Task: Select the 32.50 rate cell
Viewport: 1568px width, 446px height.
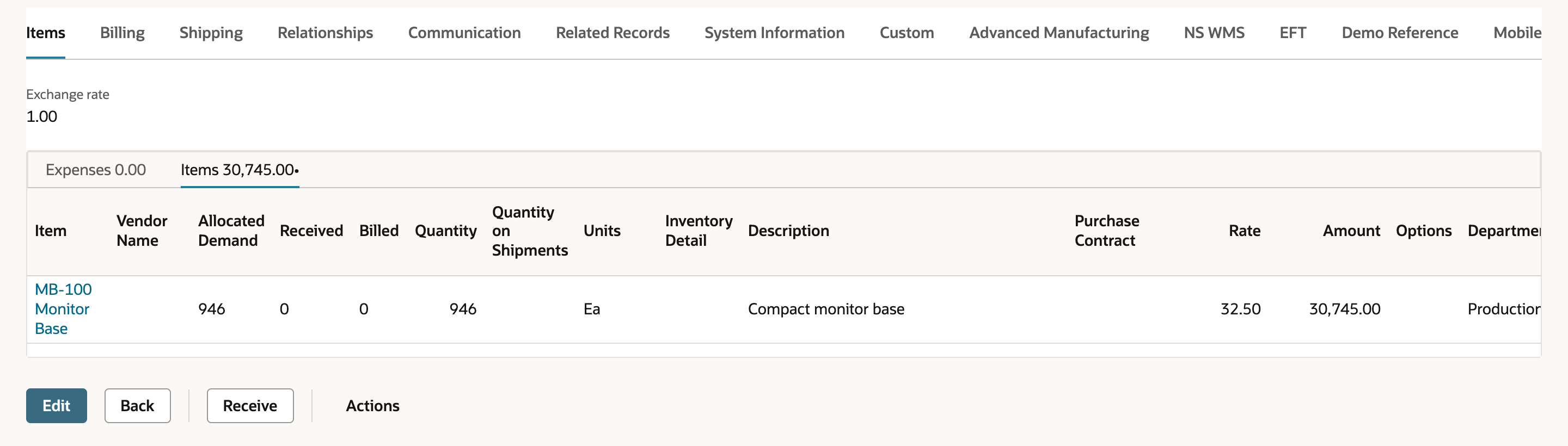Action: click(1241, 309)
